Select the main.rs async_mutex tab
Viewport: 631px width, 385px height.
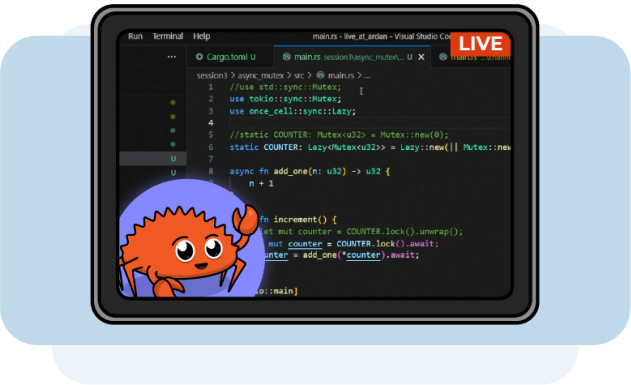351,57
